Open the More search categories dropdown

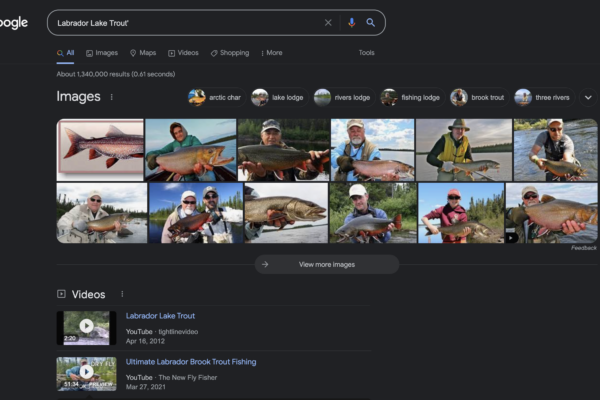click(x=271, y=53)
